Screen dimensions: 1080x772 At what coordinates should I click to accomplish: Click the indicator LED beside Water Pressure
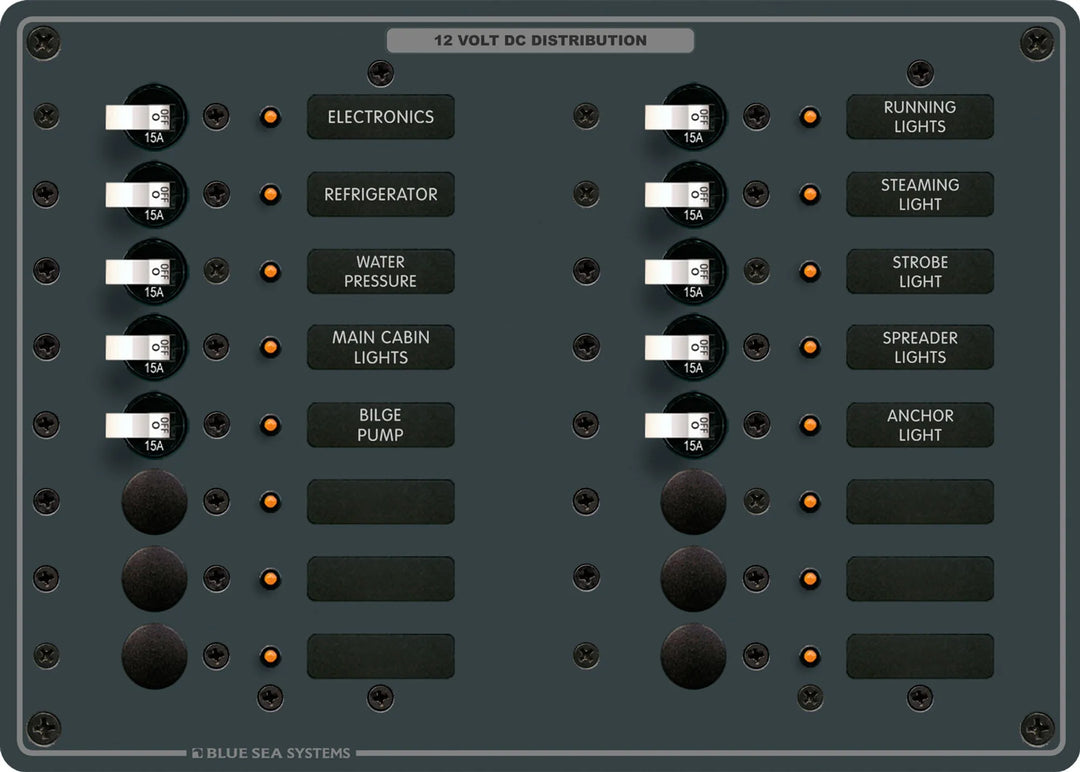(x=269, y=271)
